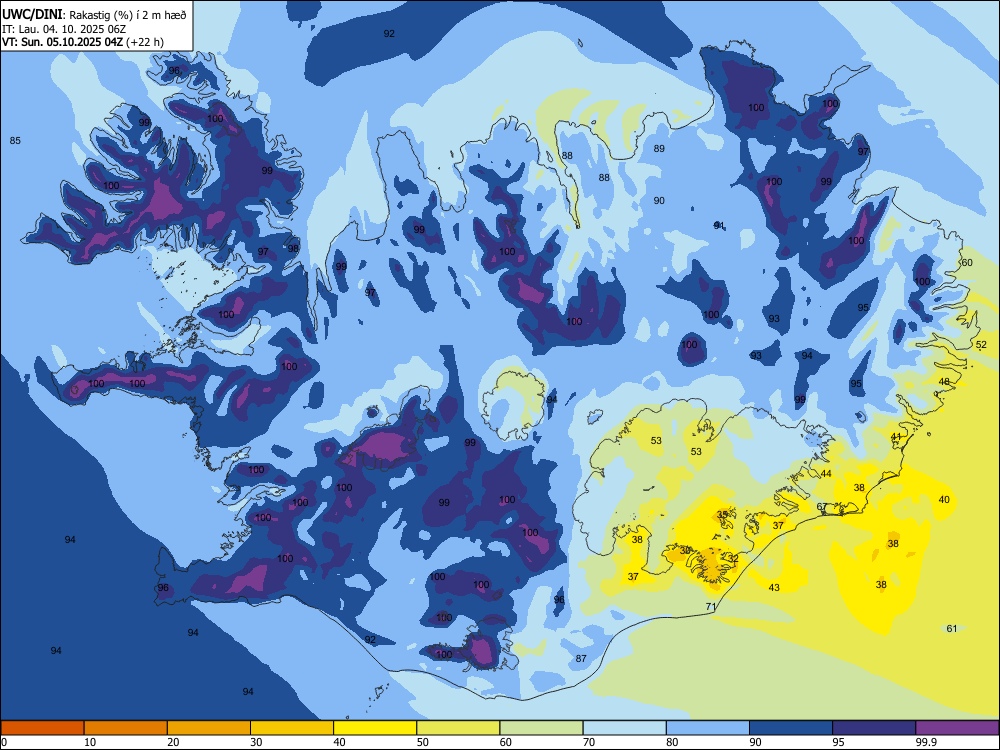Click the humidity value 98 in the Westfjords
1000x750 pixels.
coord(293,248)
